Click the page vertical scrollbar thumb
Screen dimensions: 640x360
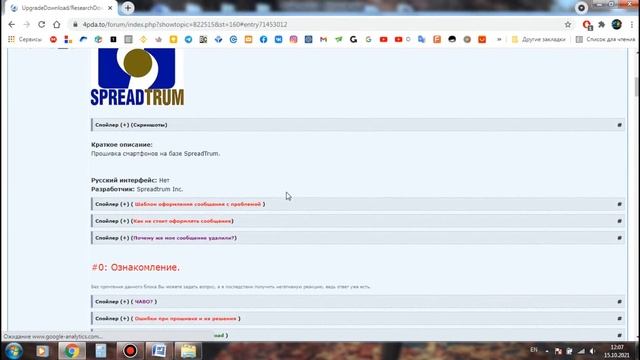637,86
